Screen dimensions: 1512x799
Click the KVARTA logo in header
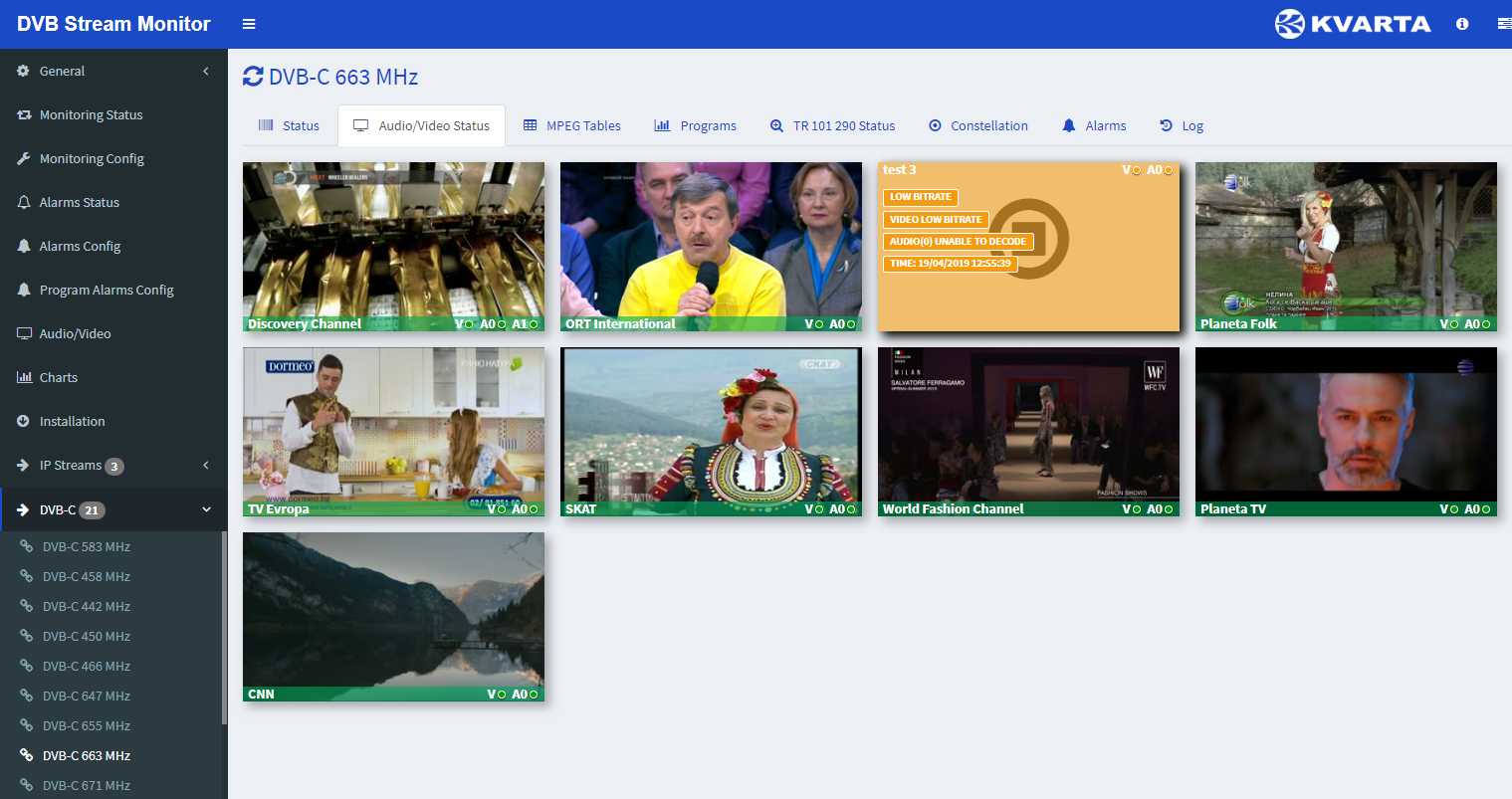tap(1353, 24)
